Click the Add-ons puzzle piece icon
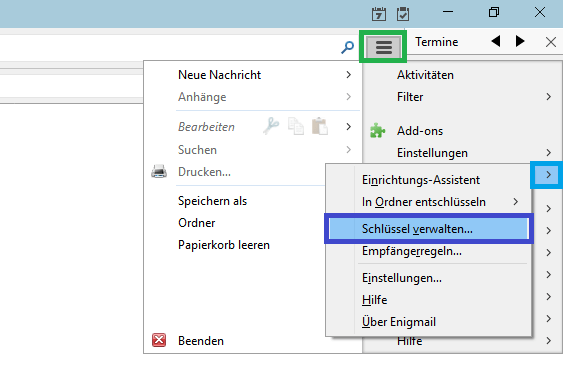 tap(377, 131)
